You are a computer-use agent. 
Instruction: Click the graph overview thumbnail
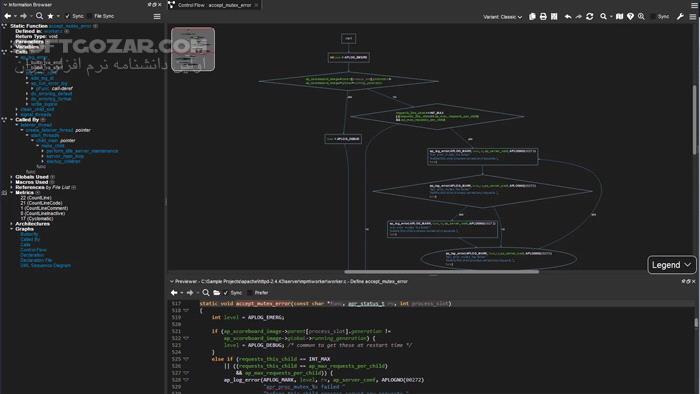tap(193, 49)
